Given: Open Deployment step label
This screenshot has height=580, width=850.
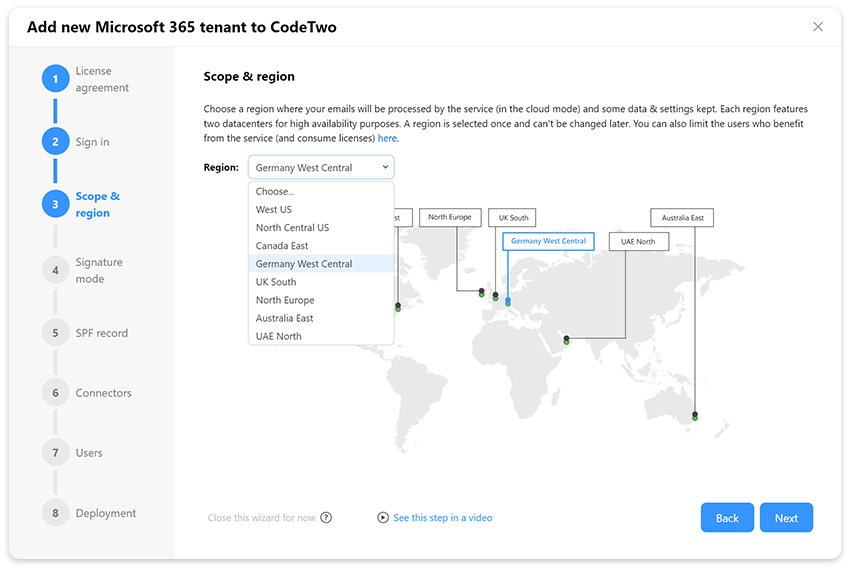Looking at the screenshot, I should click(106, 513).
